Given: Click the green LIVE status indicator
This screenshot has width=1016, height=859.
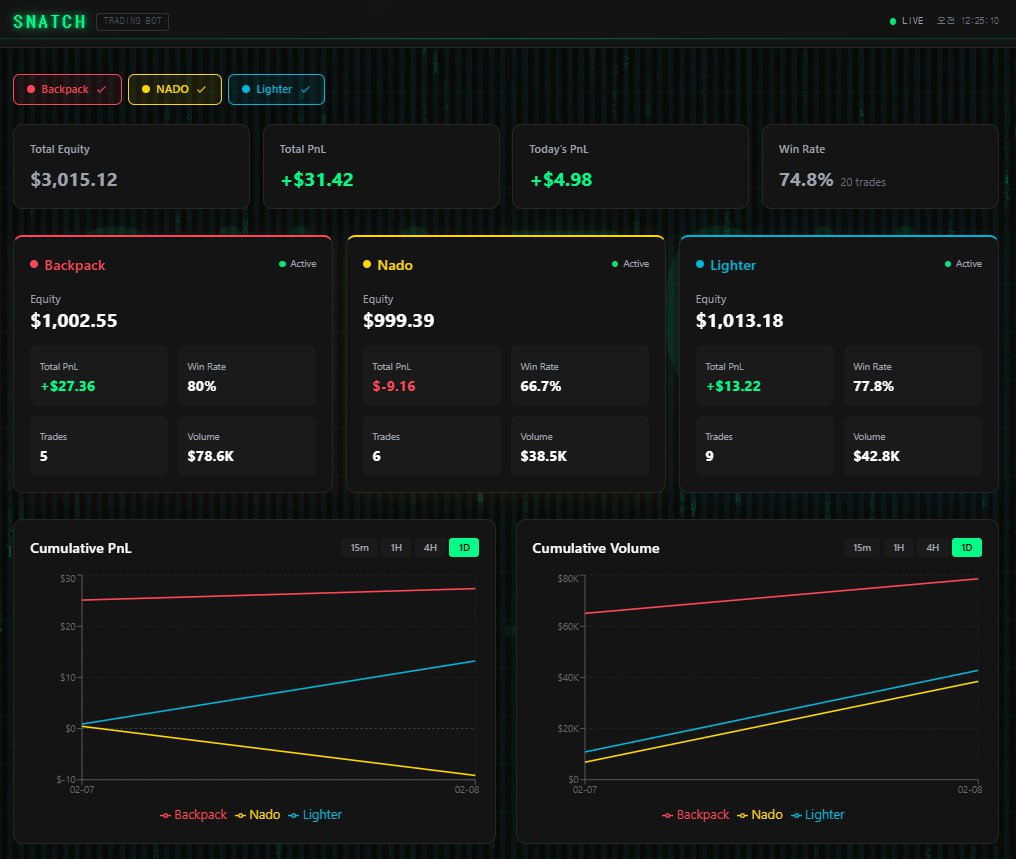Looking at the screenshot, I should click(x=907, y=21).
